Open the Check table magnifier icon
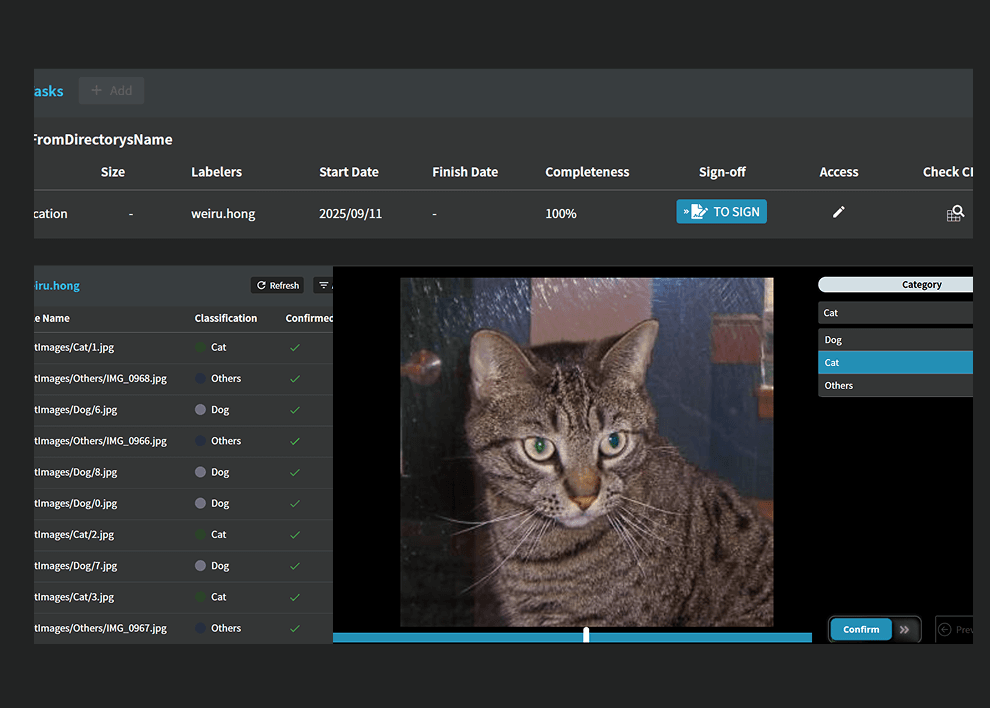Screen dimensions: 990x708 click(x=955, y=213)
